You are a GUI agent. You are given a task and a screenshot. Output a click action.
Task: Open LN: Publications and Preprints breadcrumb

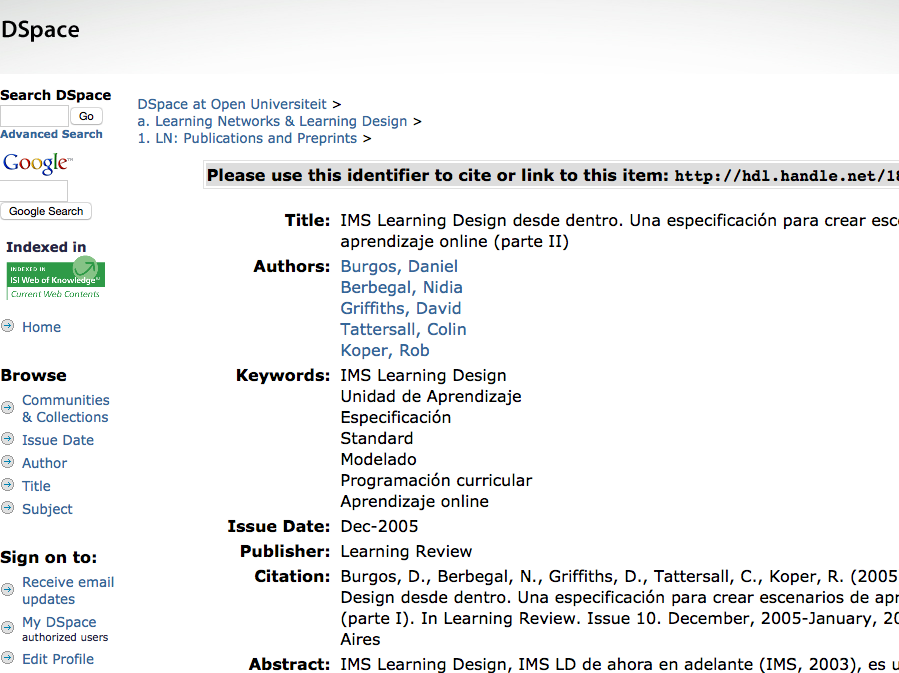point(247,138)
